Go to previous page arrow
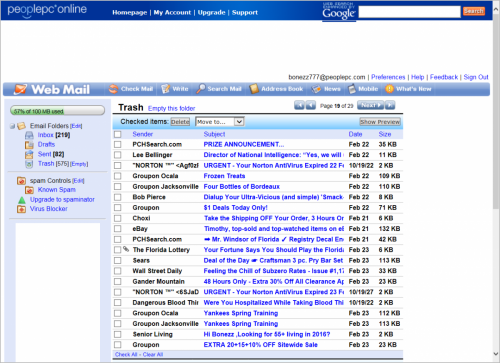Viewport: 500px width, 363px height. pos(311,105)
